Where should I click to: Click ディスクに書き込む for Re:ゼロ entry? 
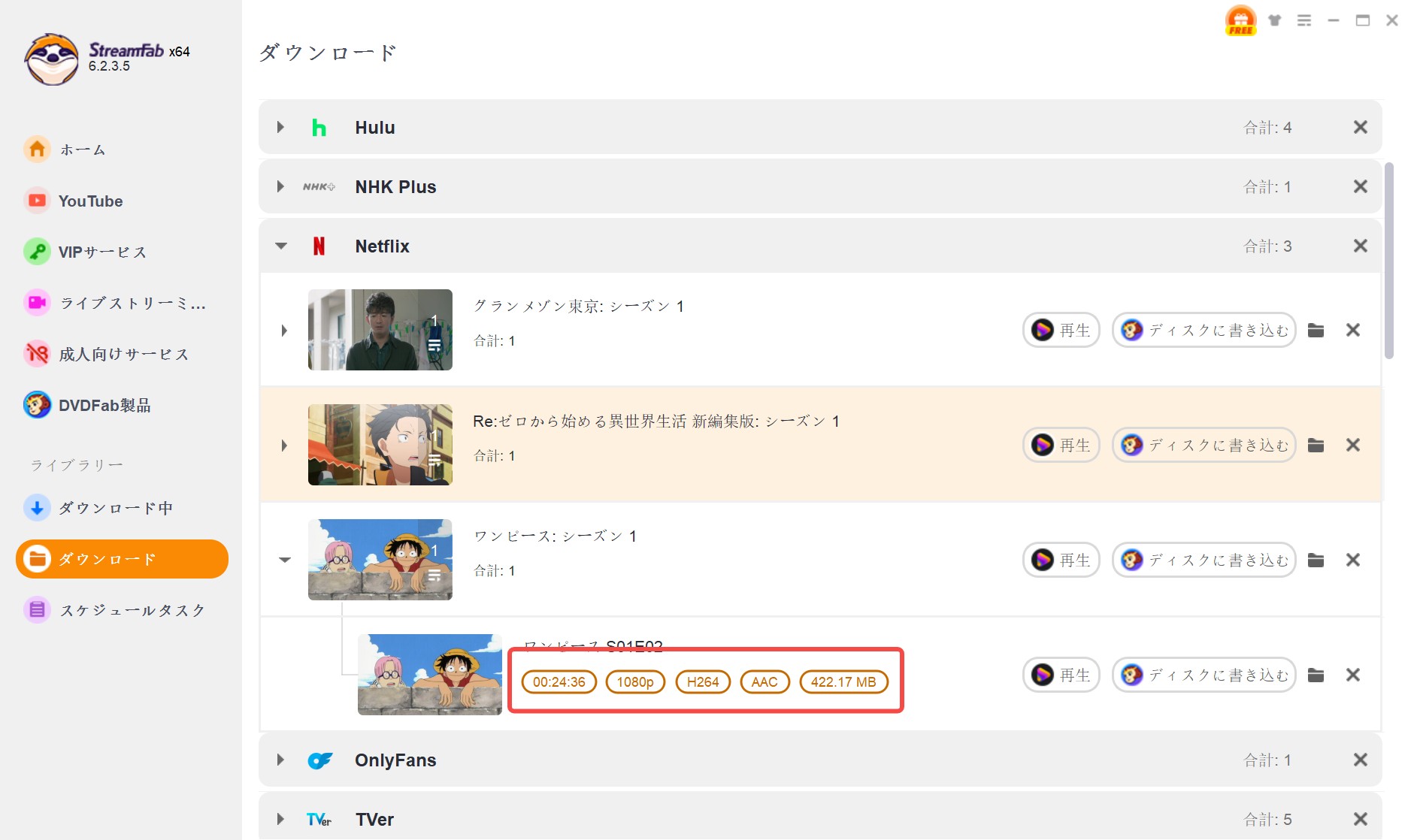[x=1203, y=445]
